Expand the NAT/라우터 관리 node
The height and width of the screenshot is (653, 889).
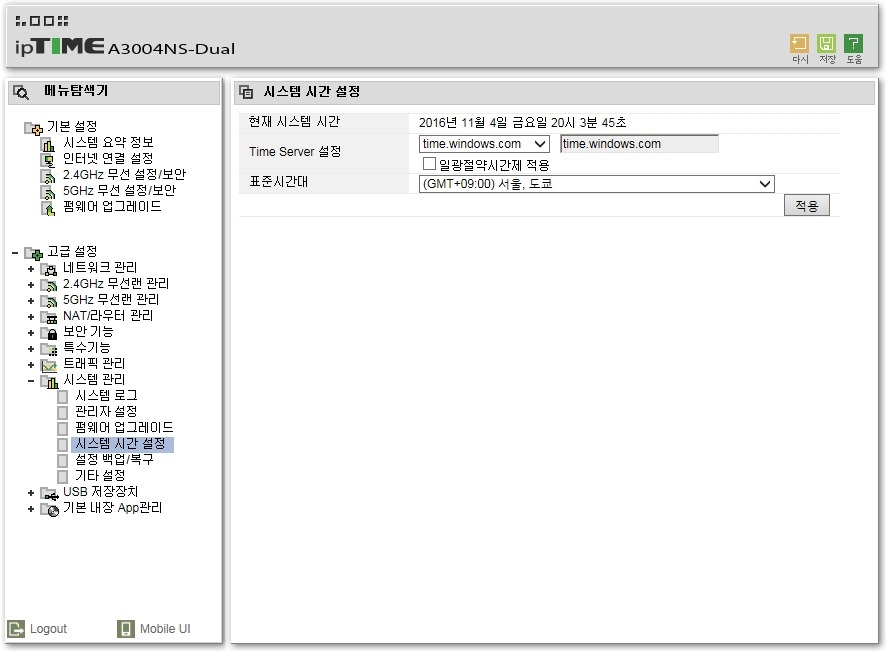31,317
